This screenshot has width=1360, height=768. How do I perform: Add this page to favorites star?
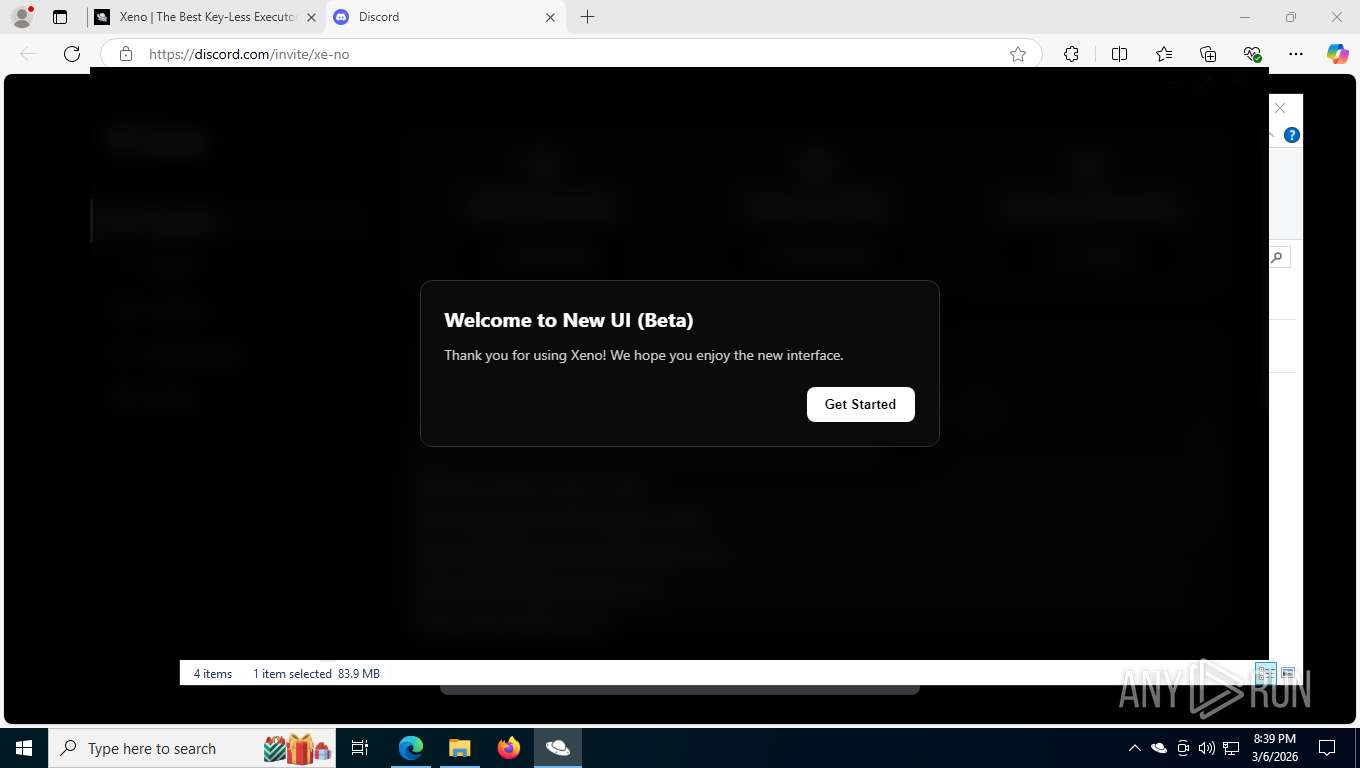coord(1018,54)
